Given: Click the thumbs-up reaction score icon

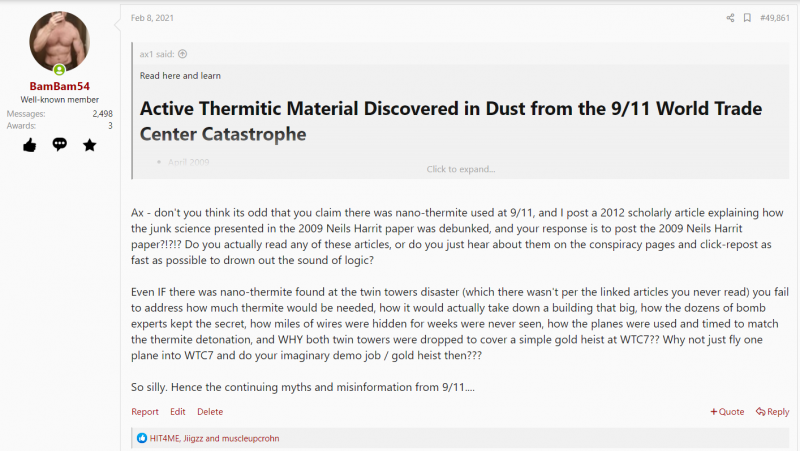Looking at the screenshot, I should 30,145.
